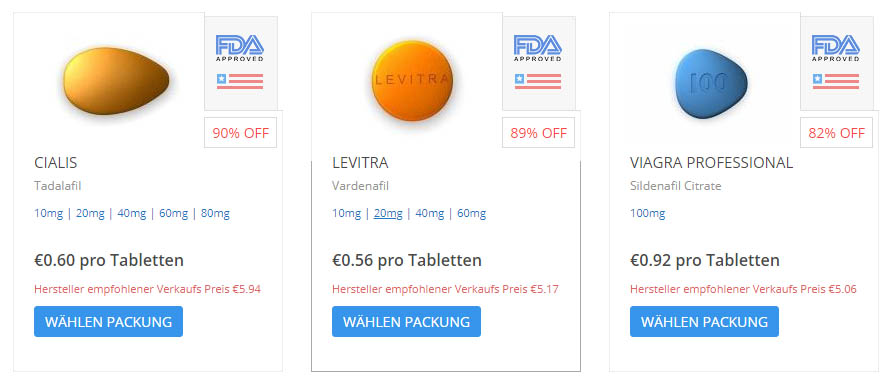Viewport: 891px width, 382px height.
Task: Select the Viagra Professional 100mg link
Action: click(647, 214)
